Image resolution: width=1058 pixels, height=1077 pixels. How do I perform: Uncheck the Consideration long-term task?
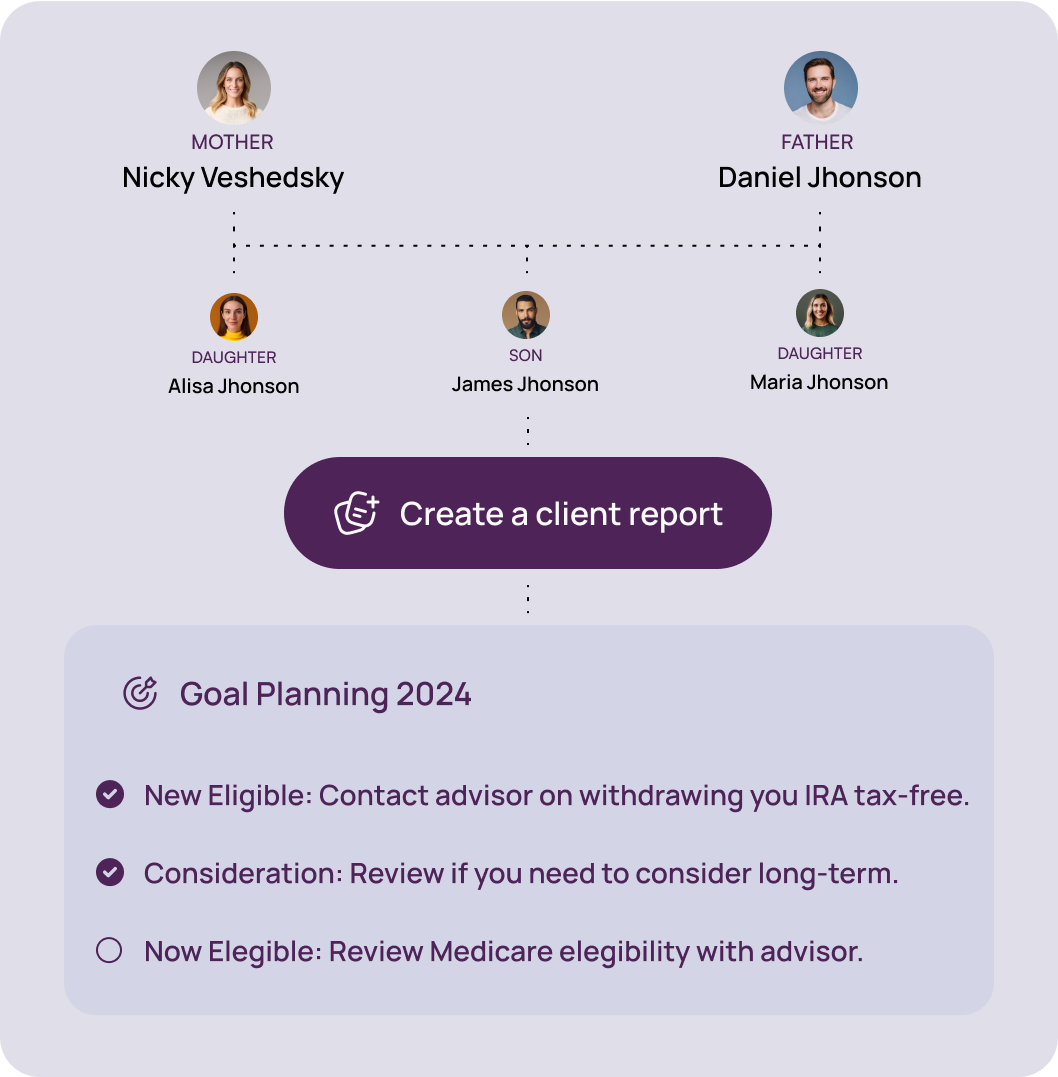(110, 873)
